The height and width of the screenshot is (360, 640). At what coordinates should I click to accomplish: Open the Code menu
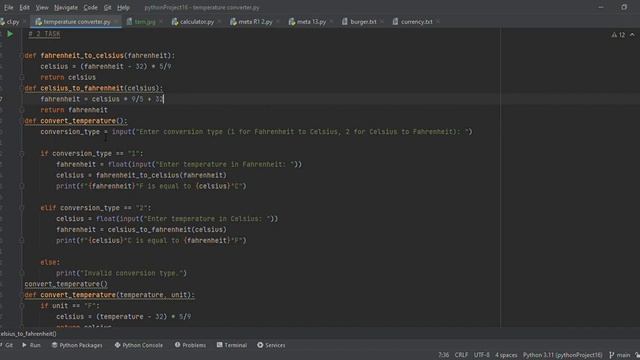click(90, 7)
